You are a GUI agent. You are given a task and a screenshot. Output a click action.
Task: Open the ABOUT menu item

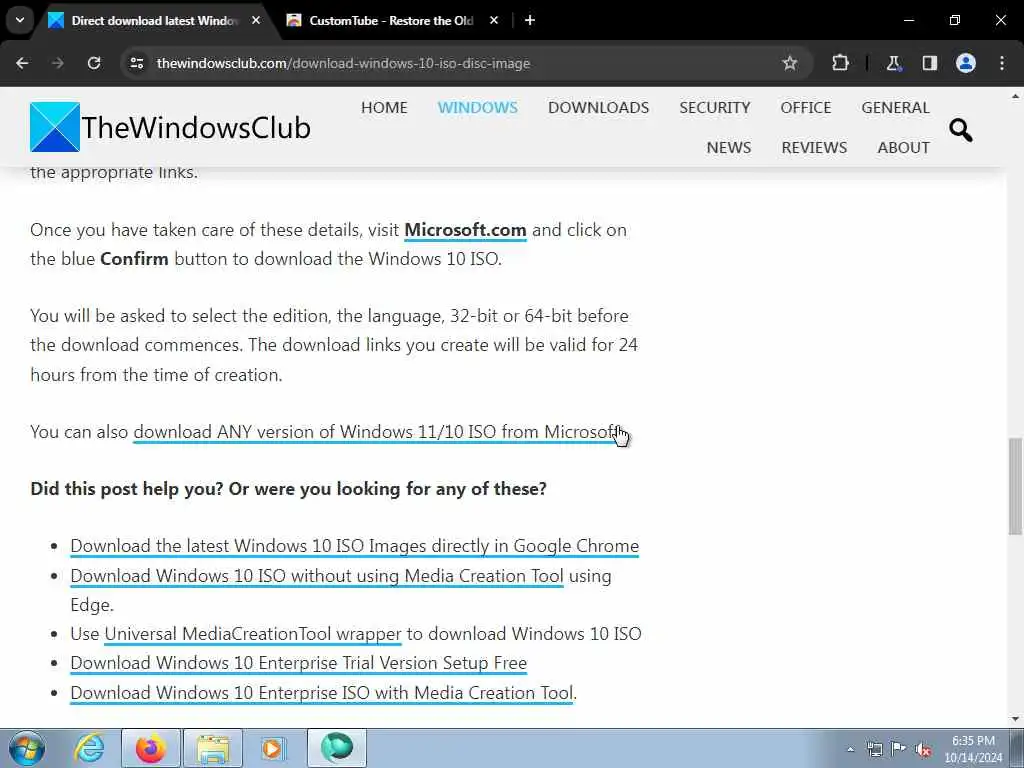(903, 148)
